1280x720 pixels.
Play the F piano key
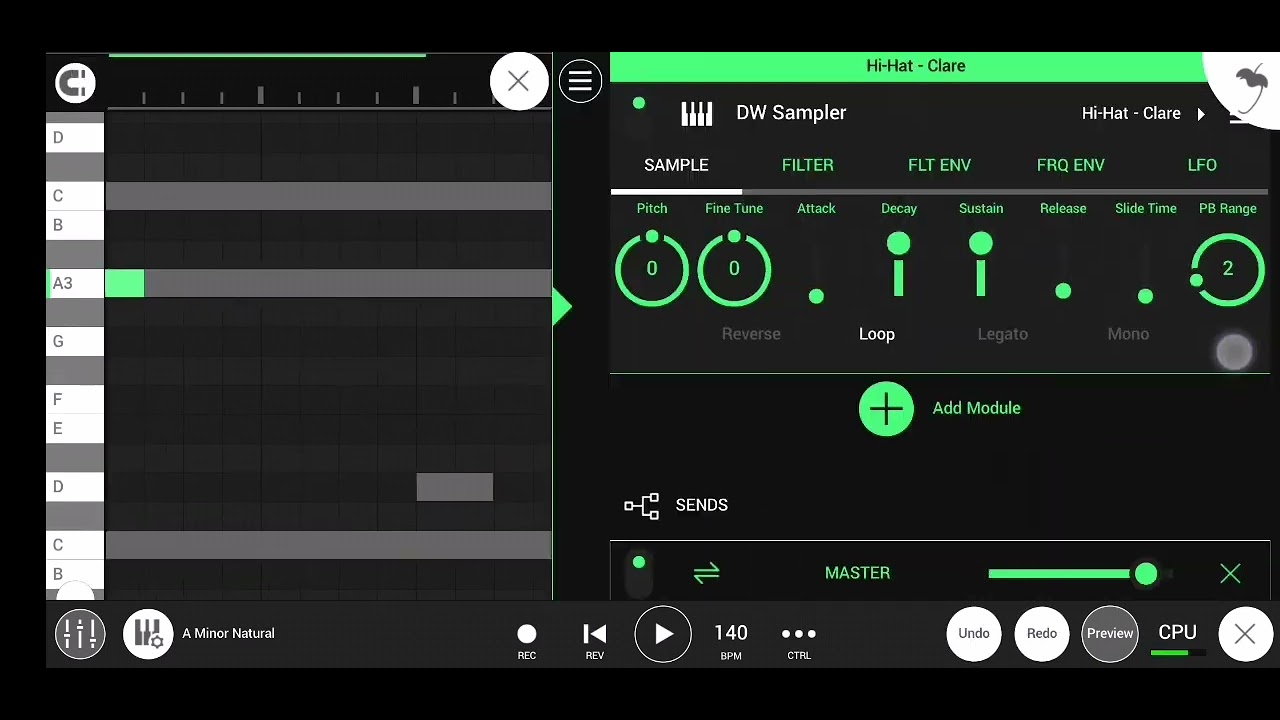pos(75,400)
